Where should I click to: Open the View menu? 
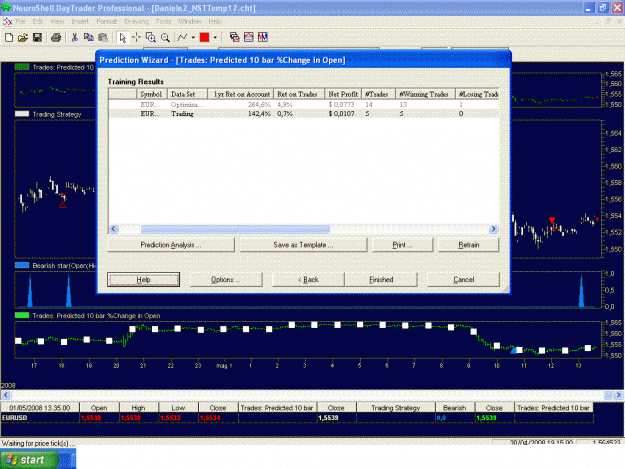[x=57, y=22]
